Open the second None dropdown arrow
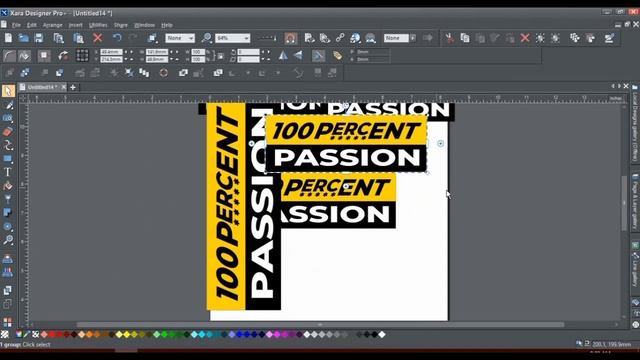Screen dimensions: 640x360 (x=413, y=38)
